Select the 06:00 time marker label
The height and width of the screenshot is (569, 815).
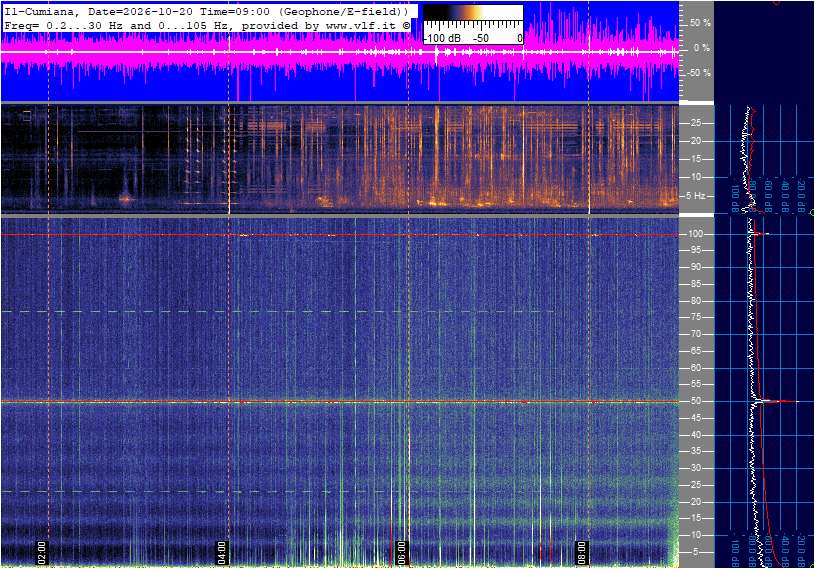click(x=401, y=553)
